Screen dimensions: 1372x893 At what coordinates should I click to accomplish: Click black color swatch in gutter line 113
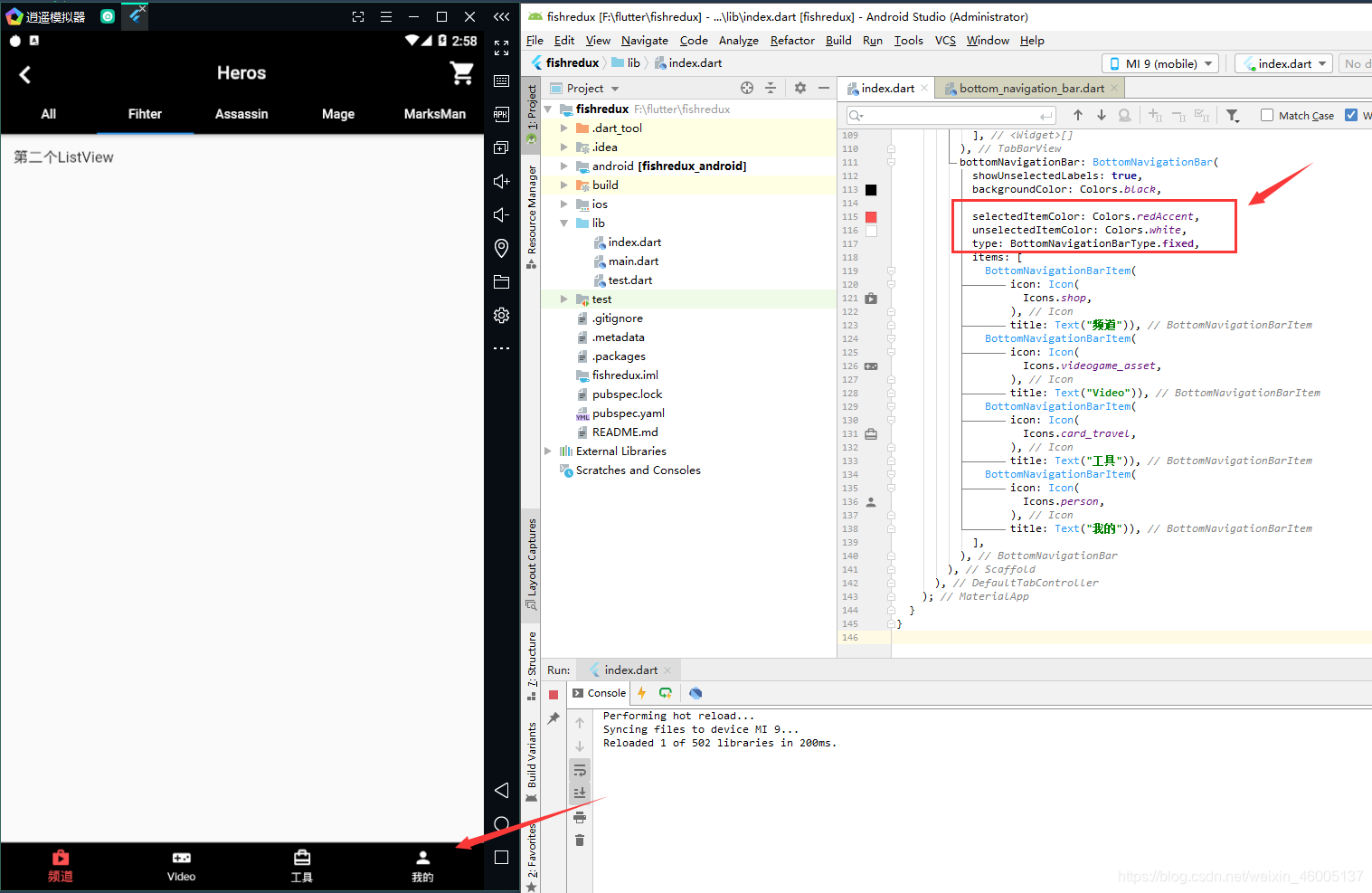871,190
